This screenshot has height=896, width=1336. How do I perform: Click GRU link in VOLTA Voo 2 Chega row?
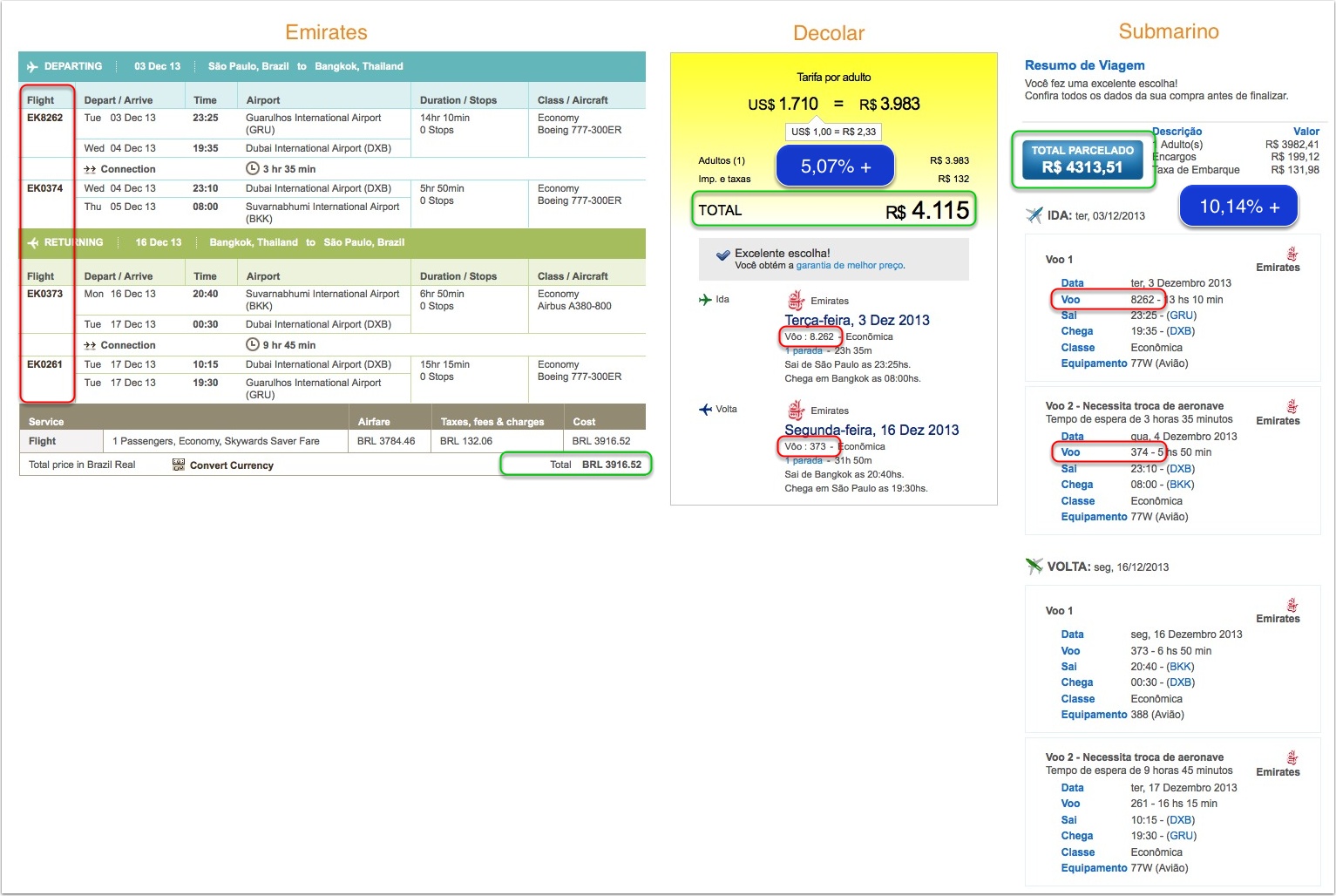tap(1181, 836)
